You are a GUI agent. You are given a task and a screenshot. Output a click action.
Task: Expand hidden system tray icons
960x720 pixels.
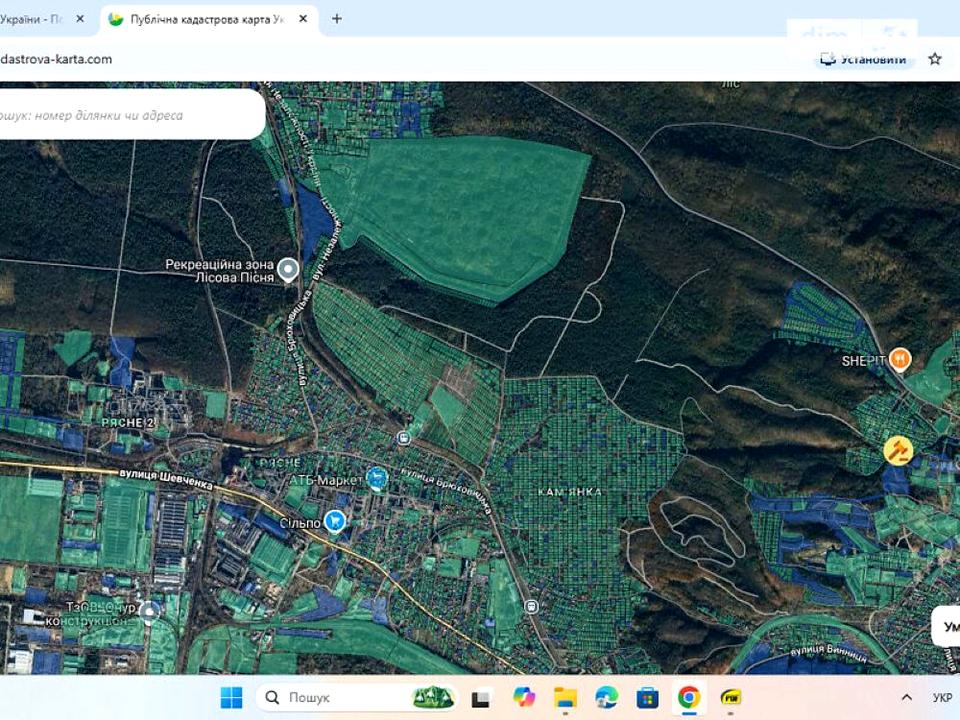coord(906,697)
